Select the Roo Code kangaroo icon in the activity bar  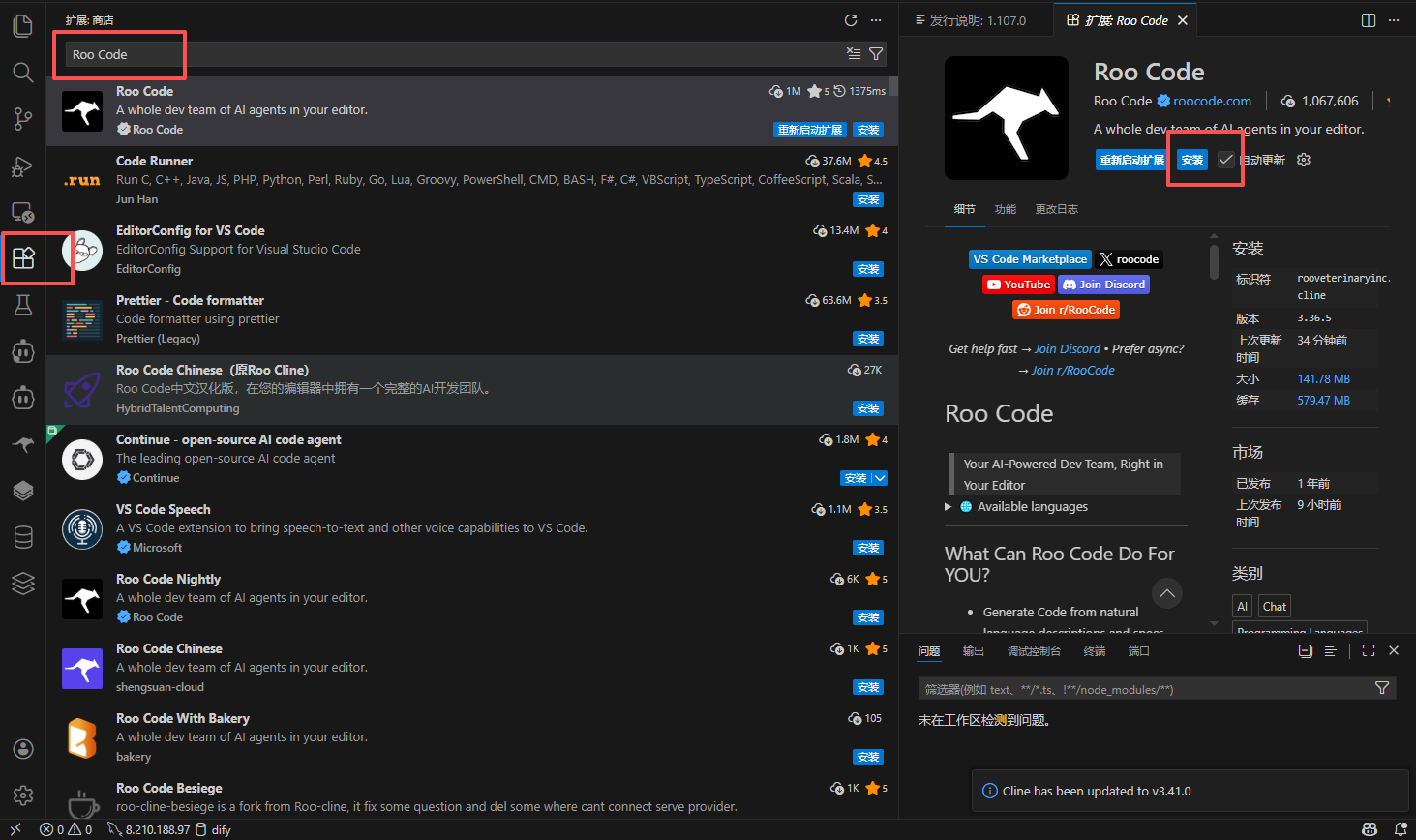pyautogui.click(x=22, y=444)
